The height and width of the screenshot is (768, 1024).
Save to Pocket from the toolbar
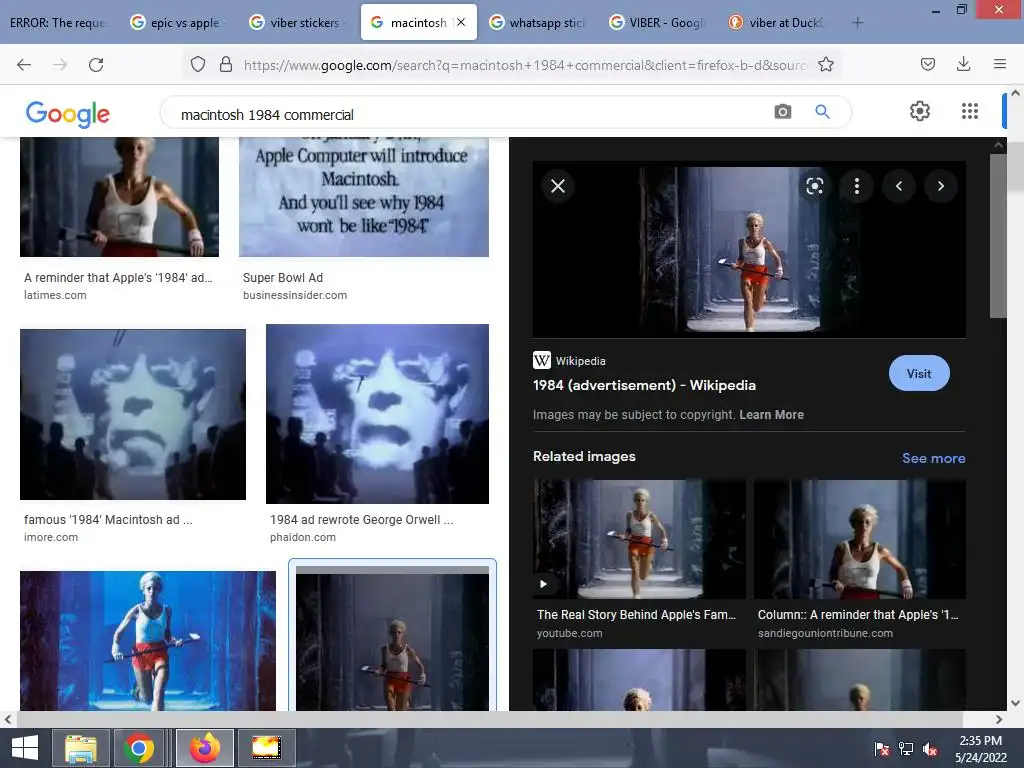tap(927, 65)
